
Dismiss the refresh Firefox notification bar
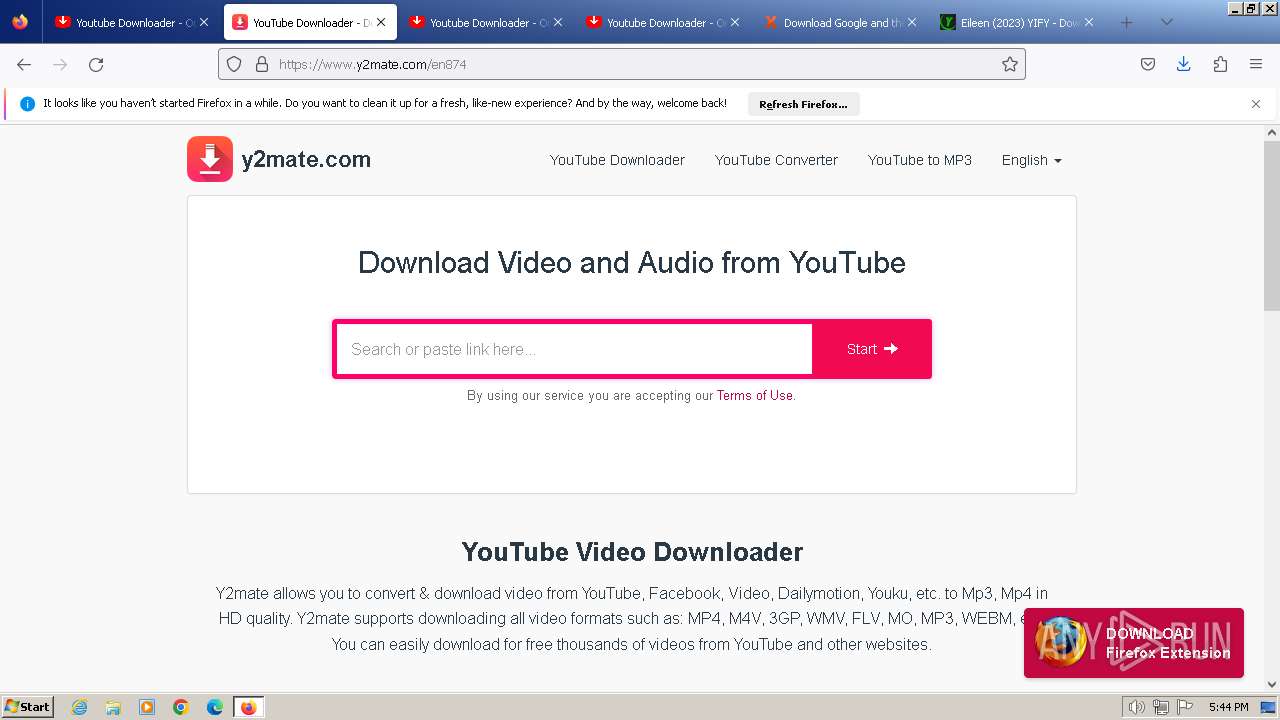click(x=1256, y=104)
